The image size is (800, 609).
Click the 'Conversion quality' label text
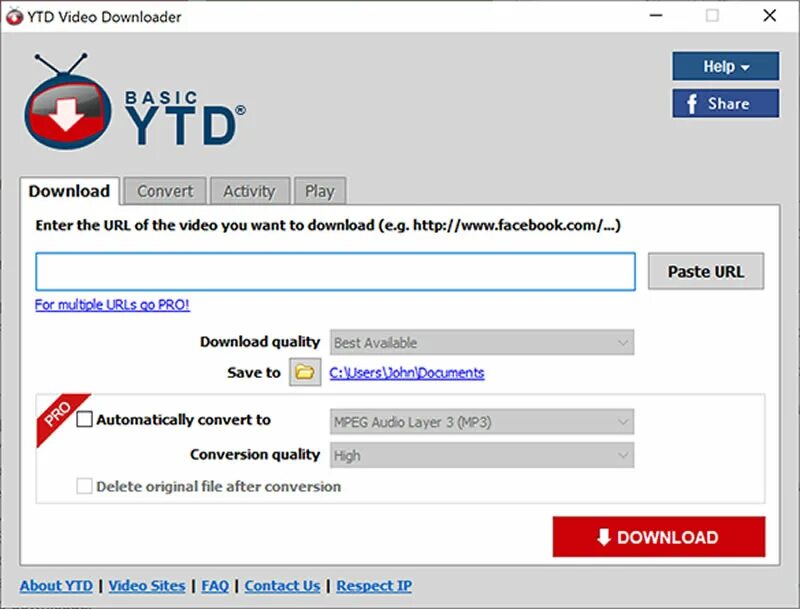click(255, 454)
